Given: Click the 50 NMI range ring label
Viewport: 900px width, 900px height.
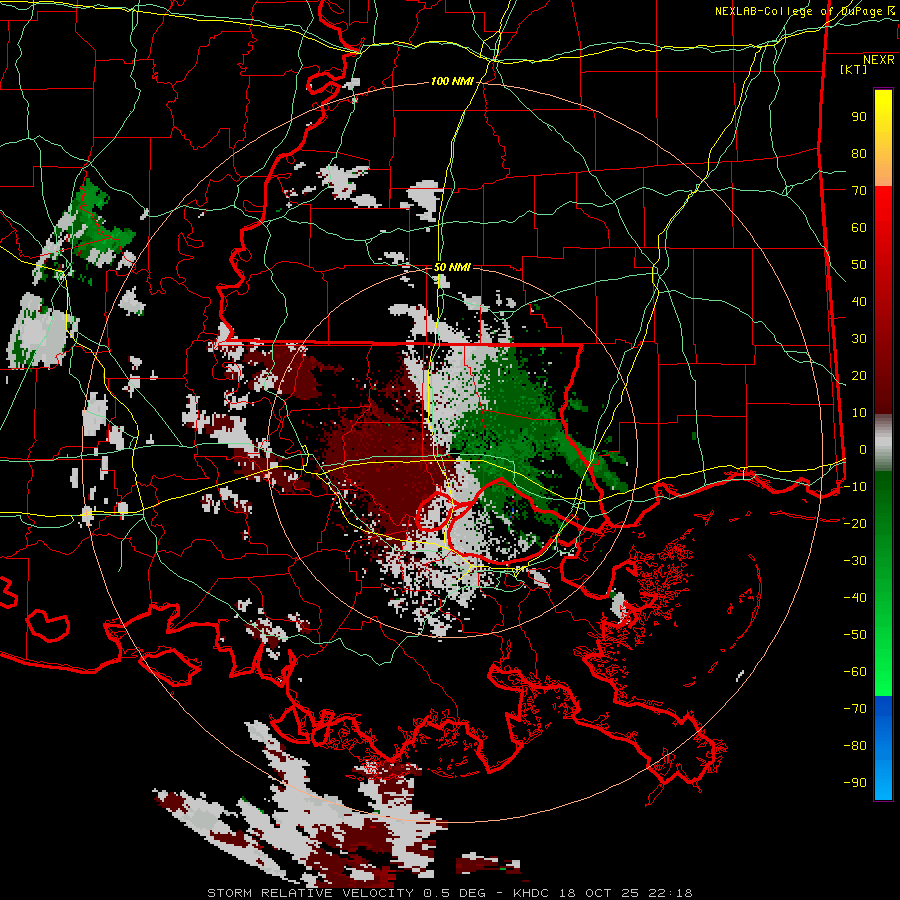Looking at the screenshot, I should (452, 267).
